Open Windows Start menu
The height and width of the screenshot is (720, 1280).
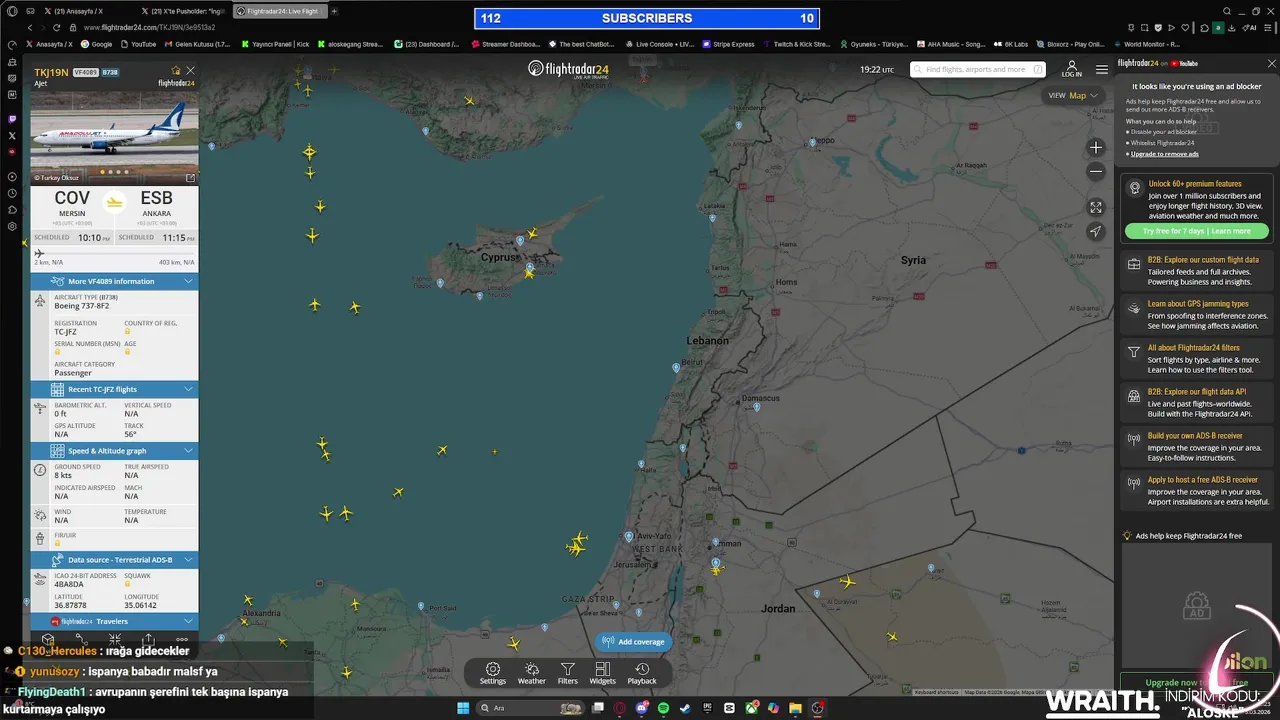463,708
